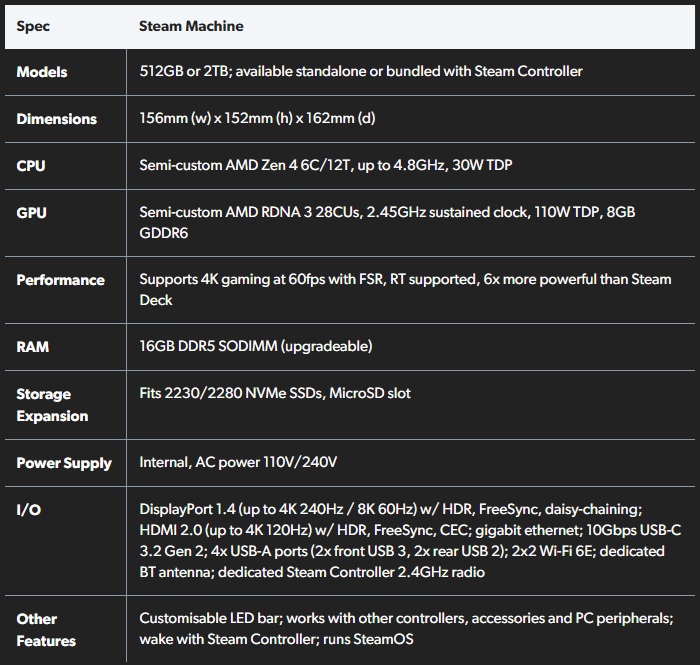Click the 'Supports 4K gaming at 60fps' cell
This screenshot has height=665, width=700.
(405, 290)
